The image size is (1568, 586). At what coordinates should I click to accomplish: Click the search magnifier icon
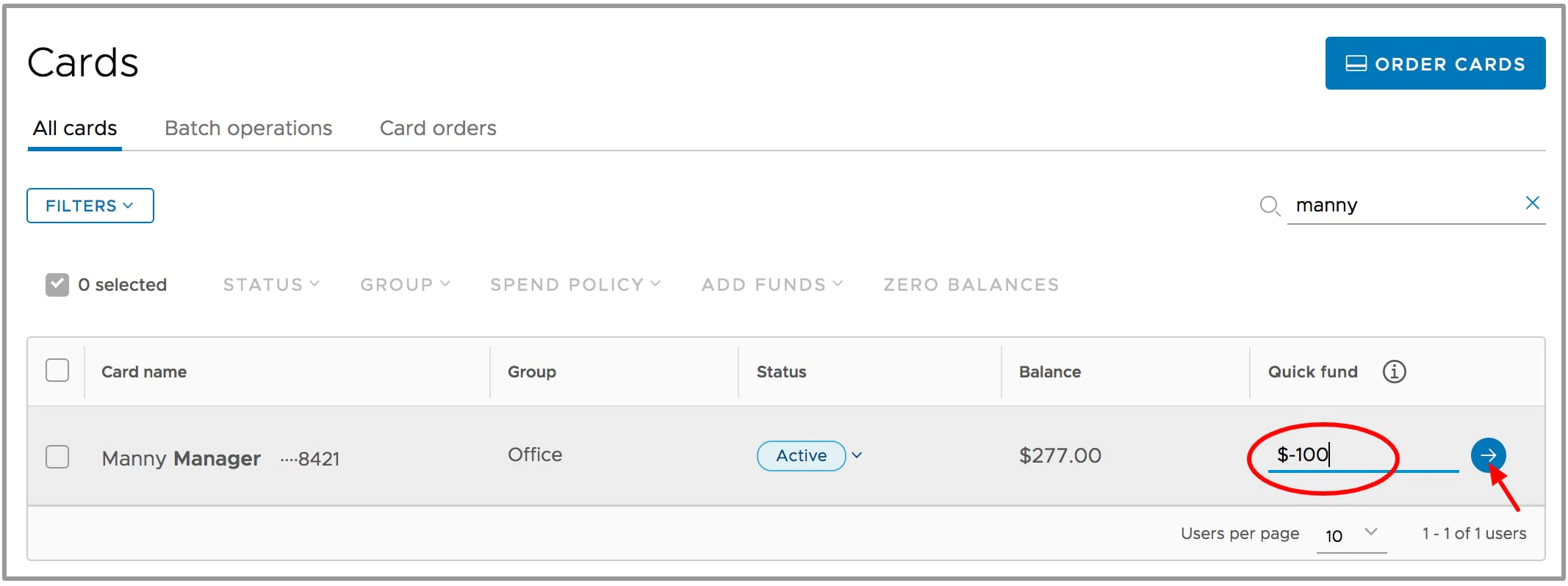pyautogui.click(x=1270, y=206)
